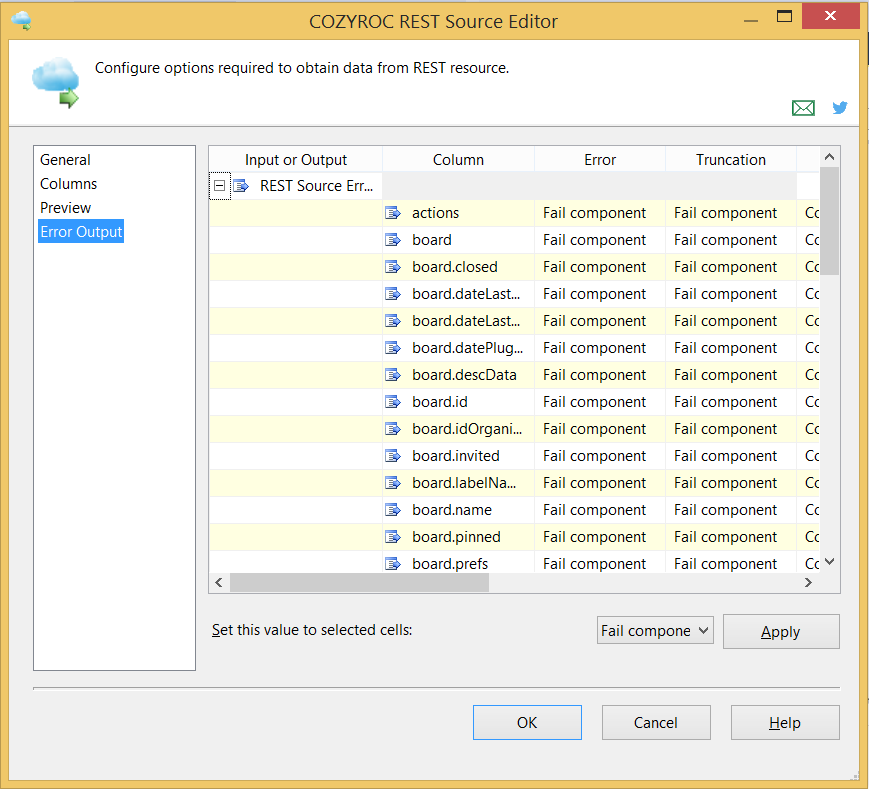Click the Truncation column header

(730, 160)
